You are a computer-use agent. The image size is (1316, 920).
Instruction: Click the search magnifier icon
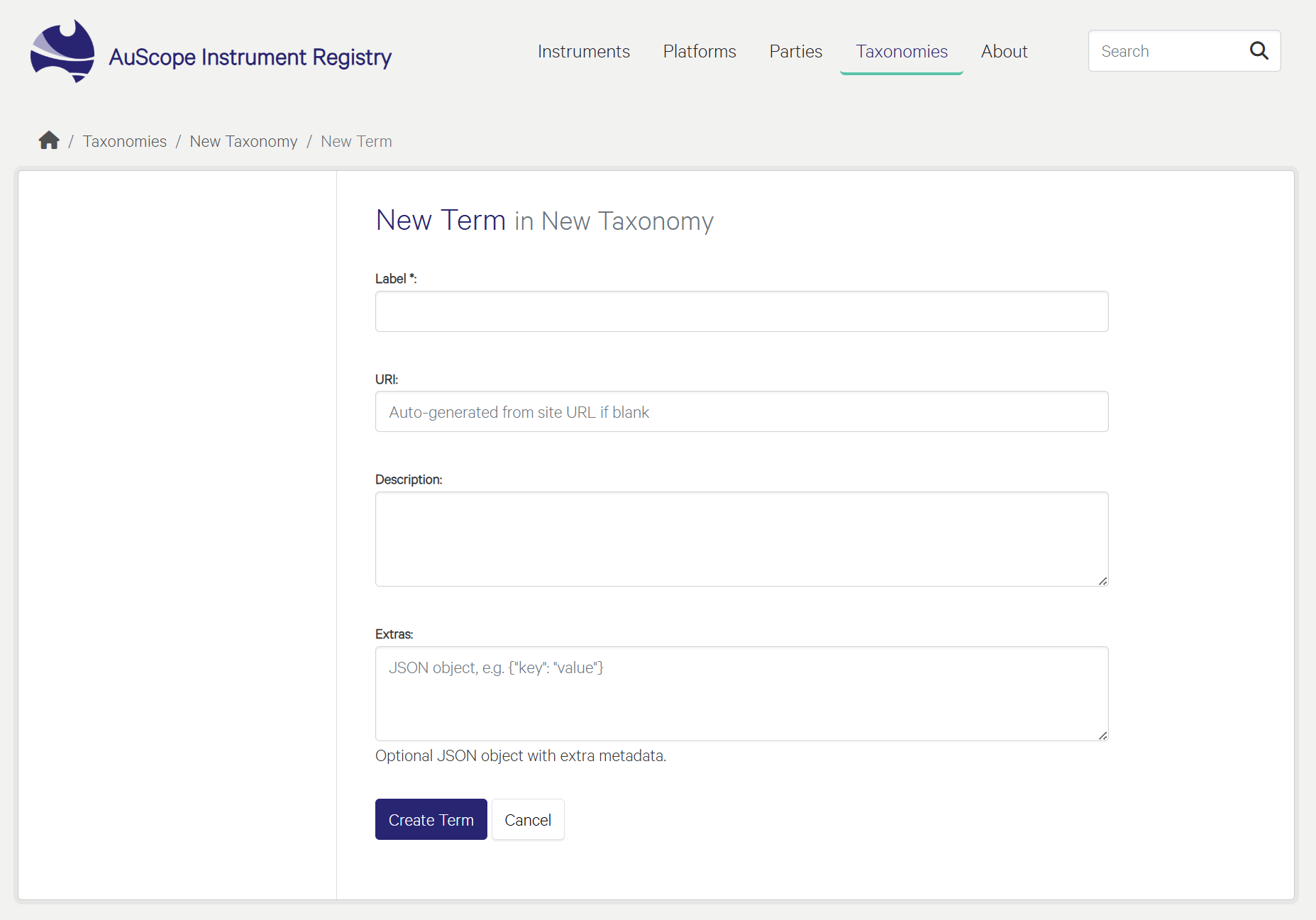coord(1259,51)
